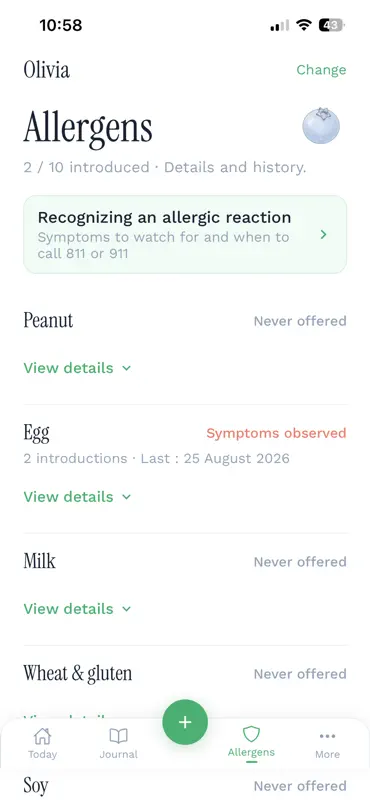
Task: Tap the battery indicator in status bar
Action: (332, 25)
